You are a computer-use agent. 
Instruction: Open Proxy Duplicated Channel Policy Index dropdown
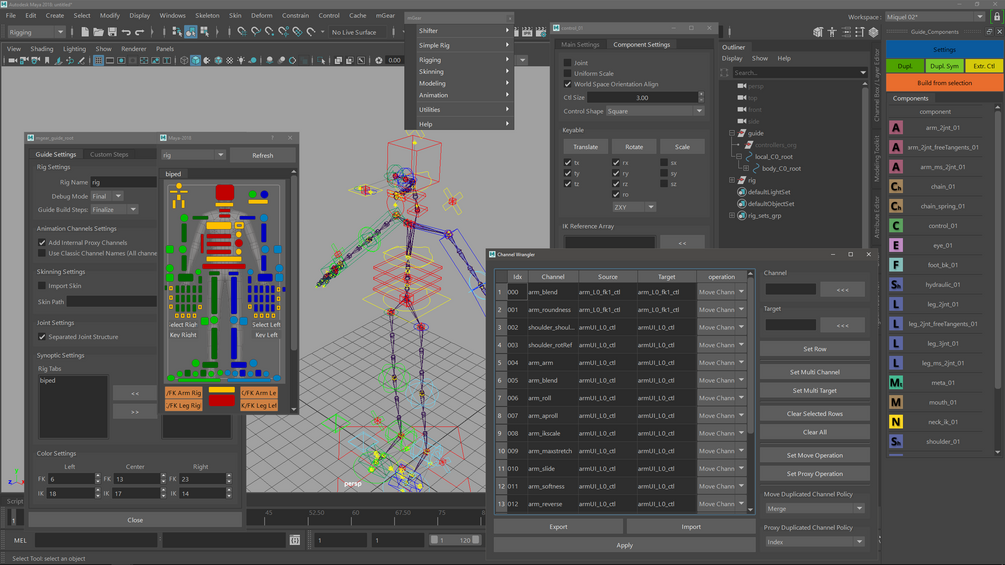(x=815, y=542)
